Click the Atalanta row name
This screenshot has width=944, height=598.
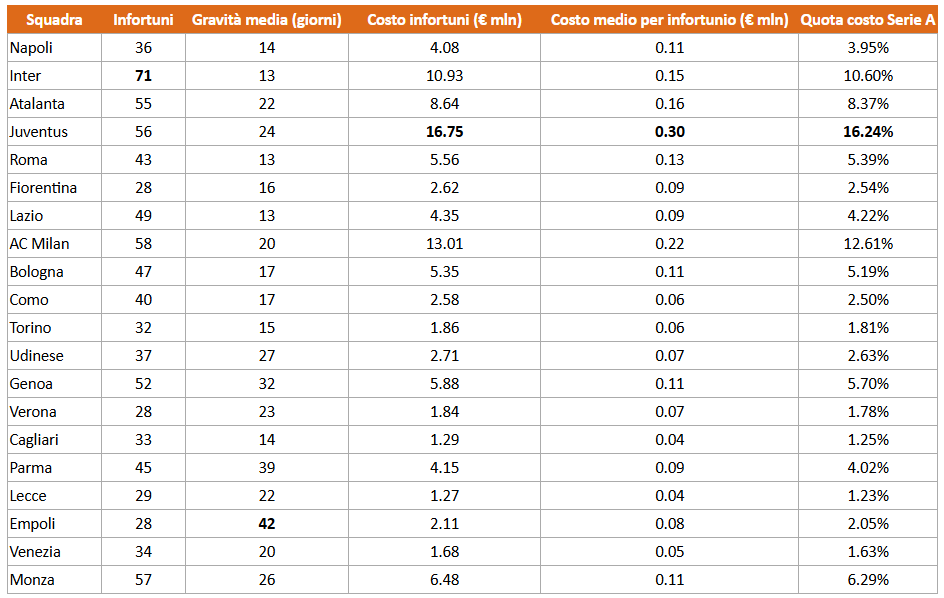pyautogui.click(x=36, y=104)
